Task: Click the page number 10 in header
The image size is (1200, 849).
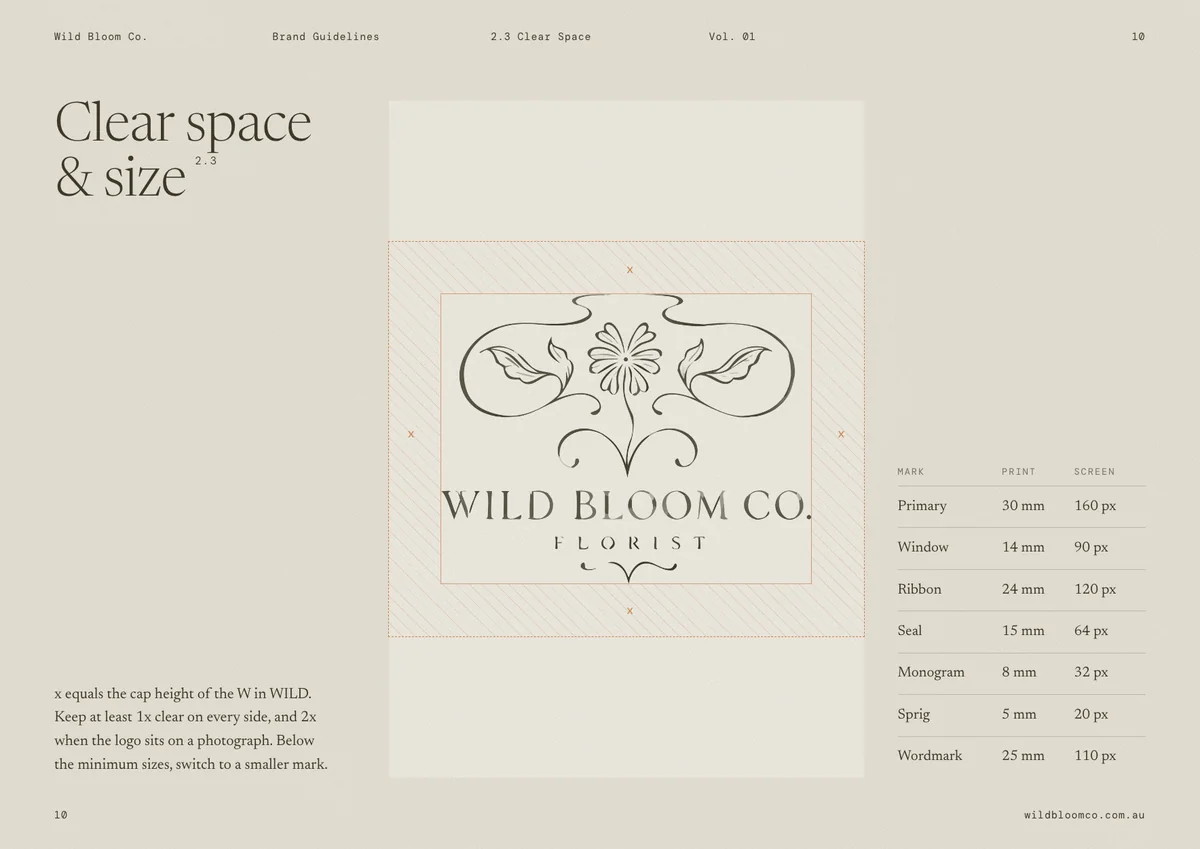Action: click(1138, 37)
